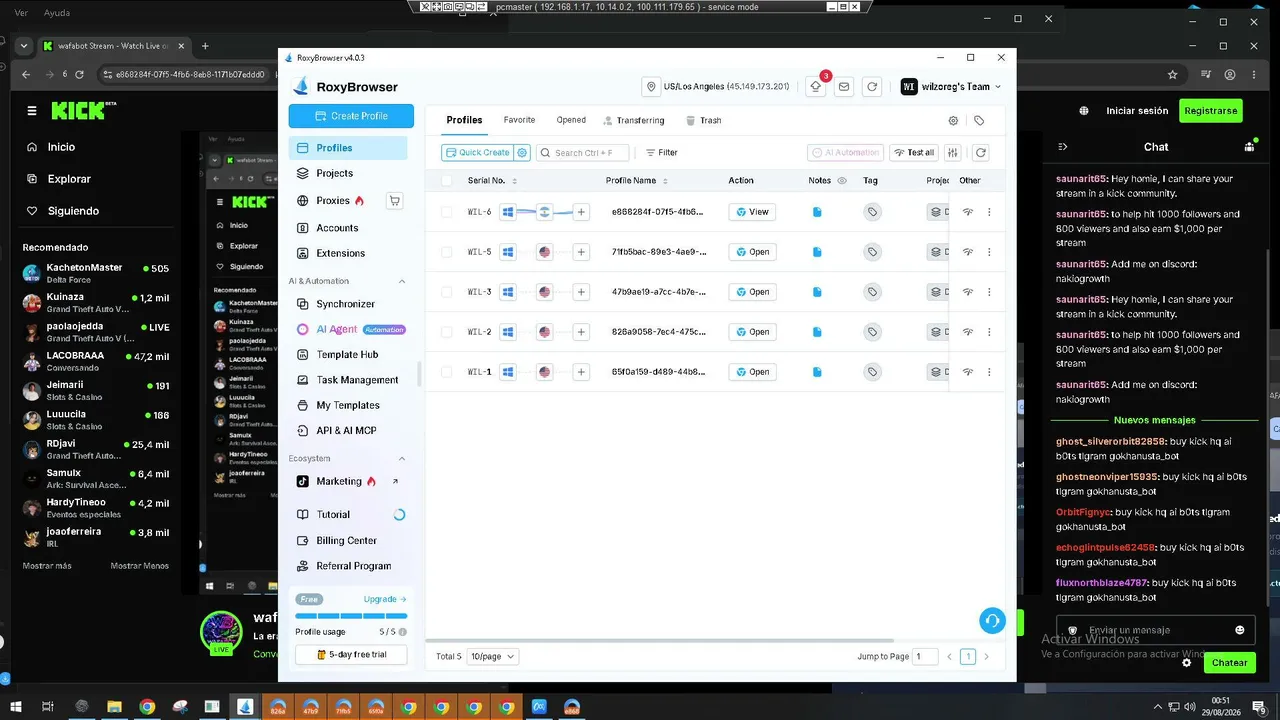The height and width of the screenshot is (720, 1280).
Task: Toggle notes visibility eye icon
Action: [842, 181]
